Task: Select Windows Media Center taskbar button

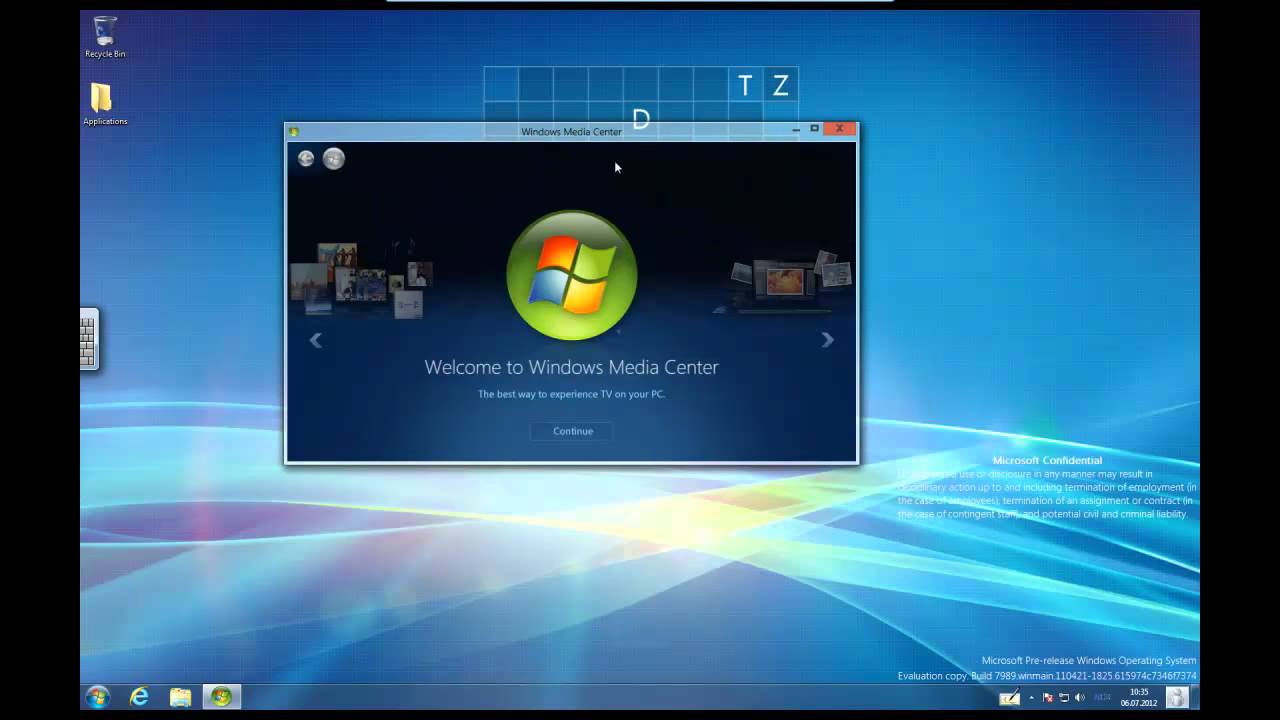Action: click(x=221, y=697)
